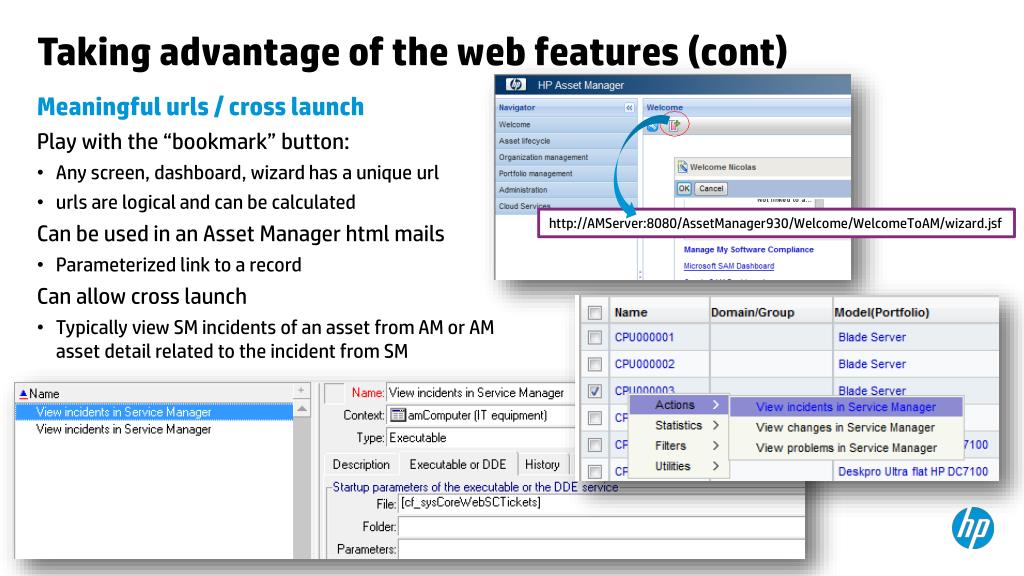The height and width of the screenshot is (576, 1024).
Task: Open Asset lifecycle in the Navigator
Action: point(524,140)
